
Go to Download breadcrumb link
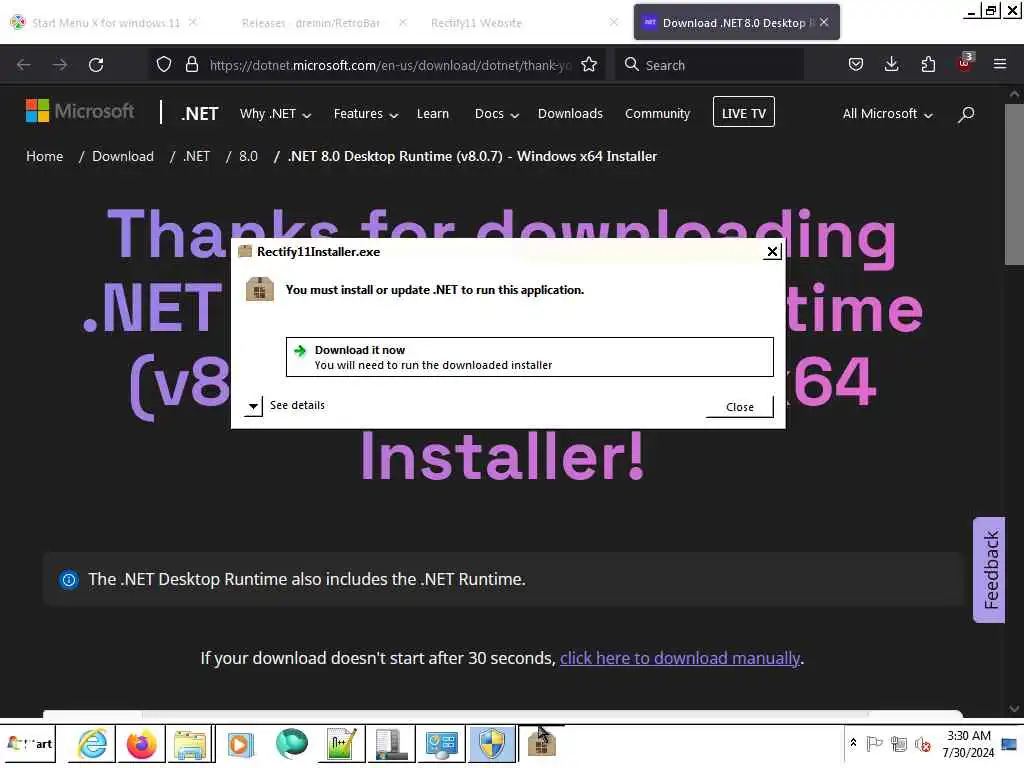point(123,156)
